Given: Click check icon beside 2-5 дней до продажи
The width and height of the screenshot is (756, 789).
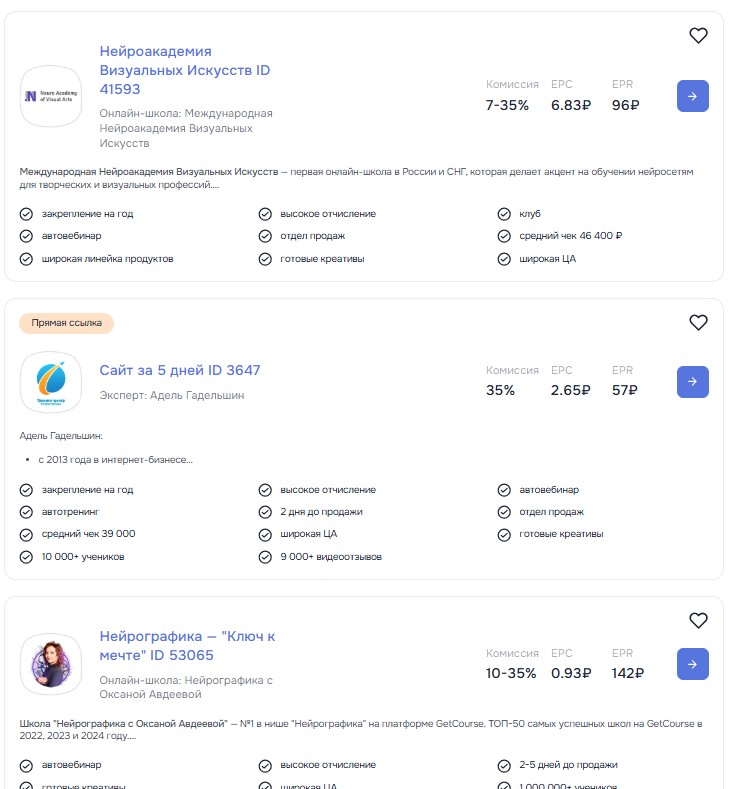Looking at the screenshot, I should coord(504,765).
